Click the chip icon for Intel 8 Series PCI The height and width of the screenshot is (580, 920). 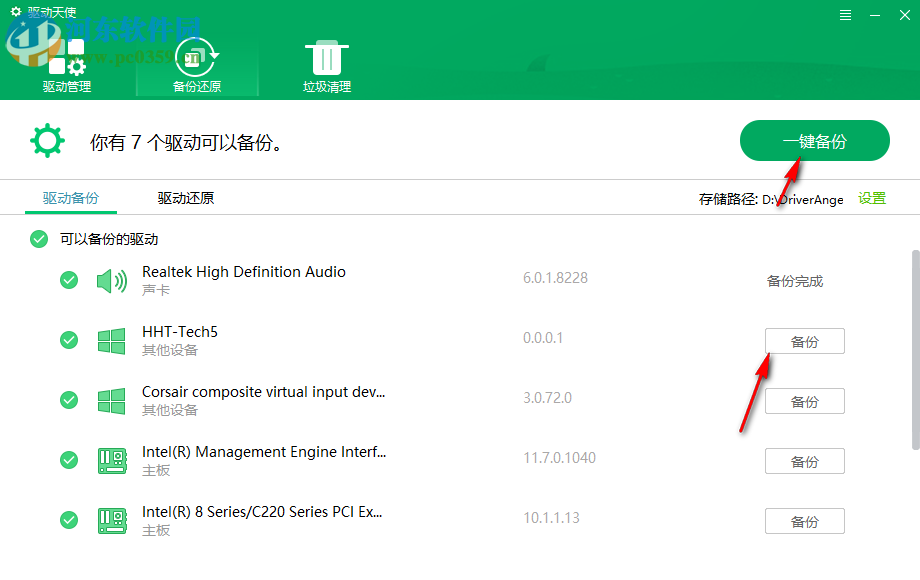pos(110,520)
